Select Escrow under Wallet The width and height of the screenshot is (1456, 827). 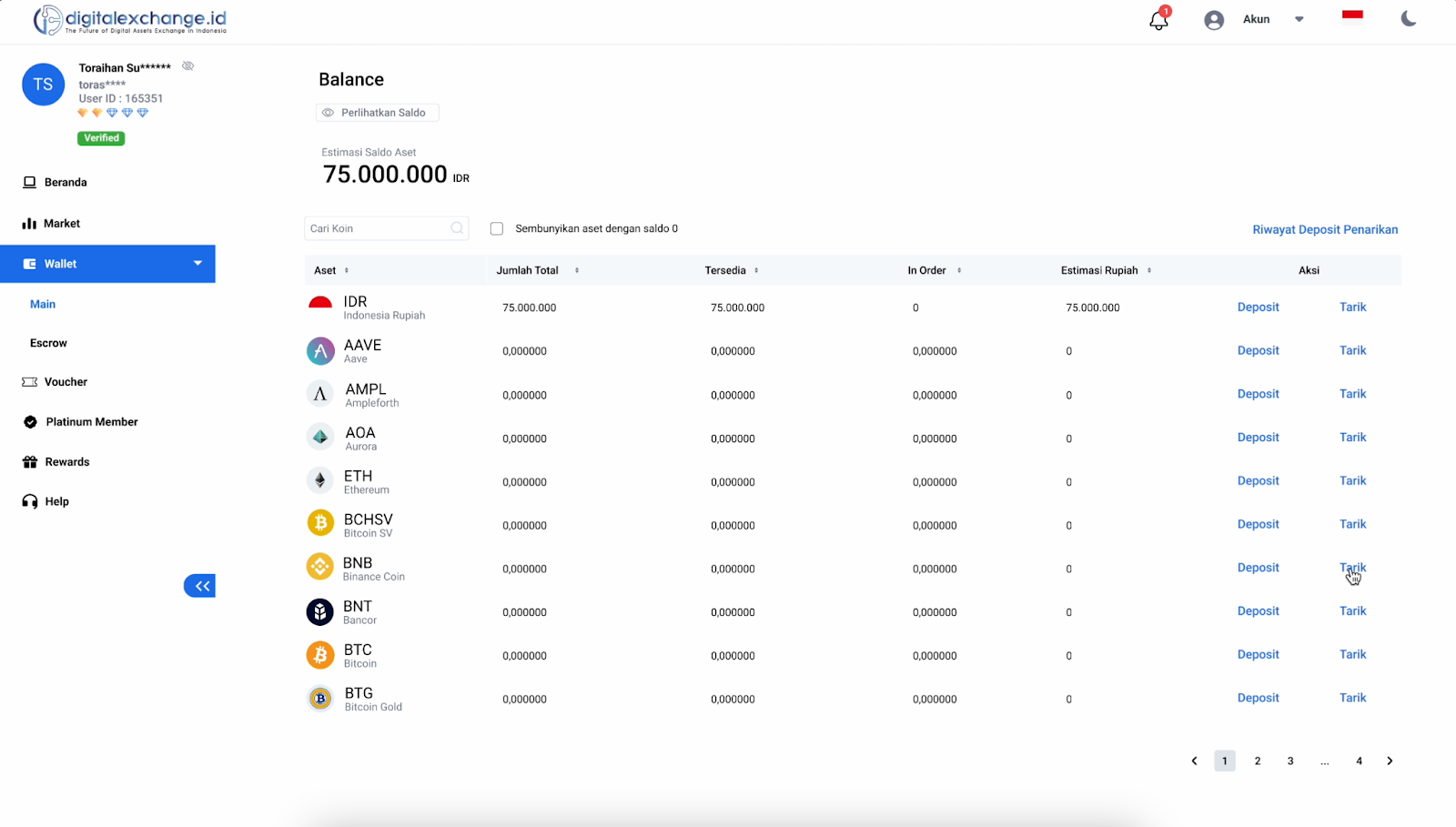click(48, 343)
